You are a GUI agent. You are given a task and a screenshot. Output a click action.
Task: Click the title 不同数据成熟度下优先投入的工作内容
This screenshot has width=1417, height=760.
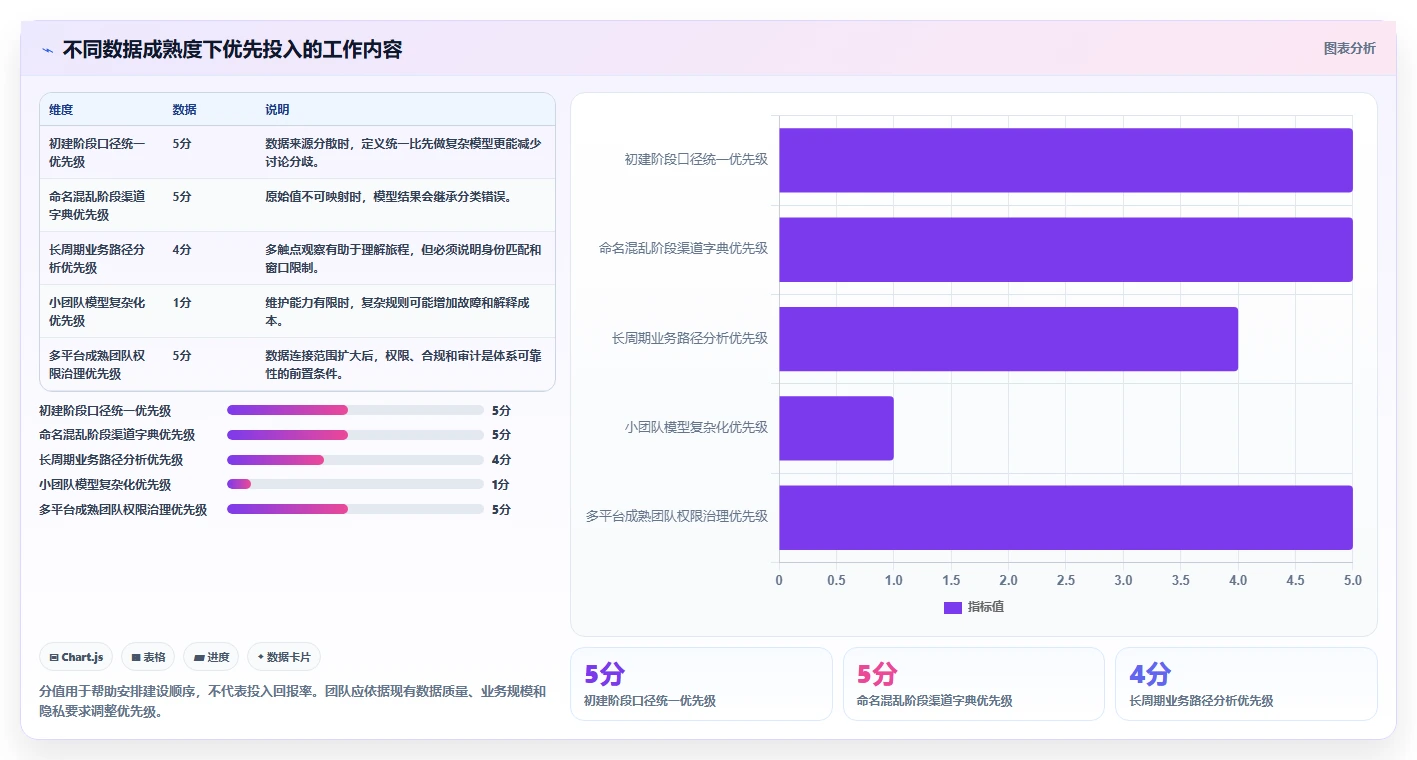point(233,50)
